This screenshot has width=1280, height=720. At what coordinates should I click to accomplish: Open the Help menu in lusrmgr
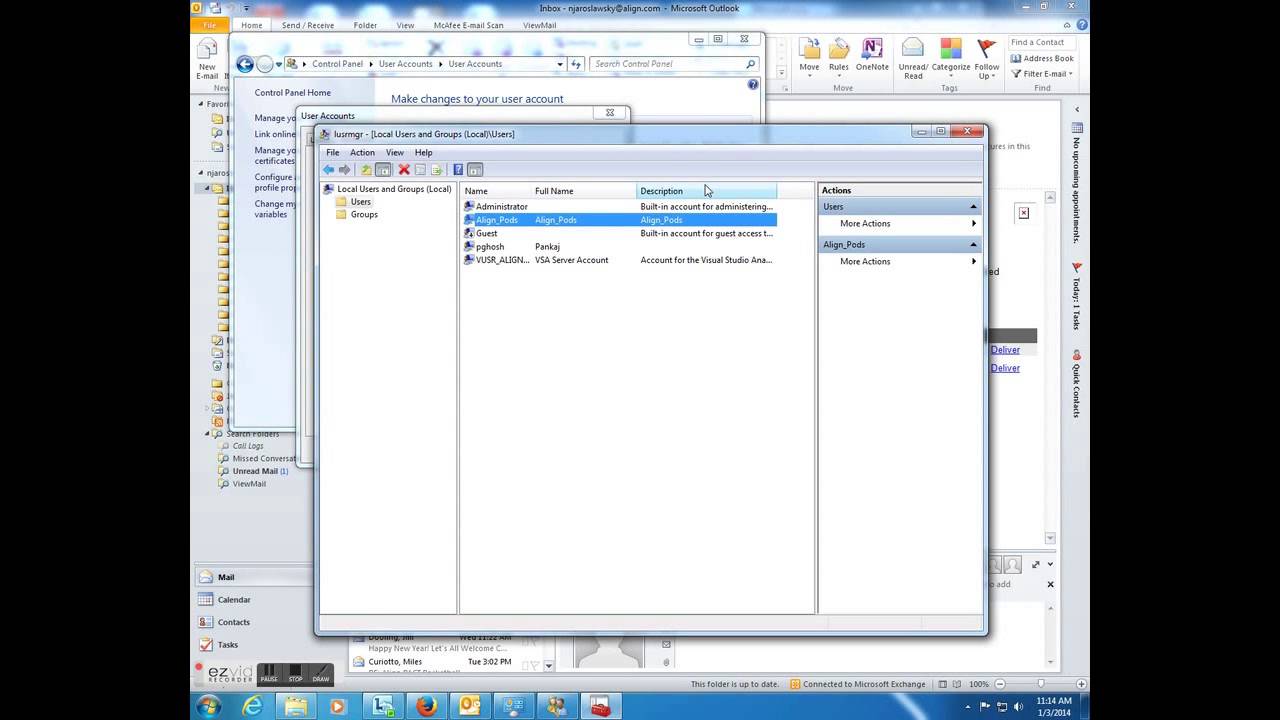tap(424, 153)
